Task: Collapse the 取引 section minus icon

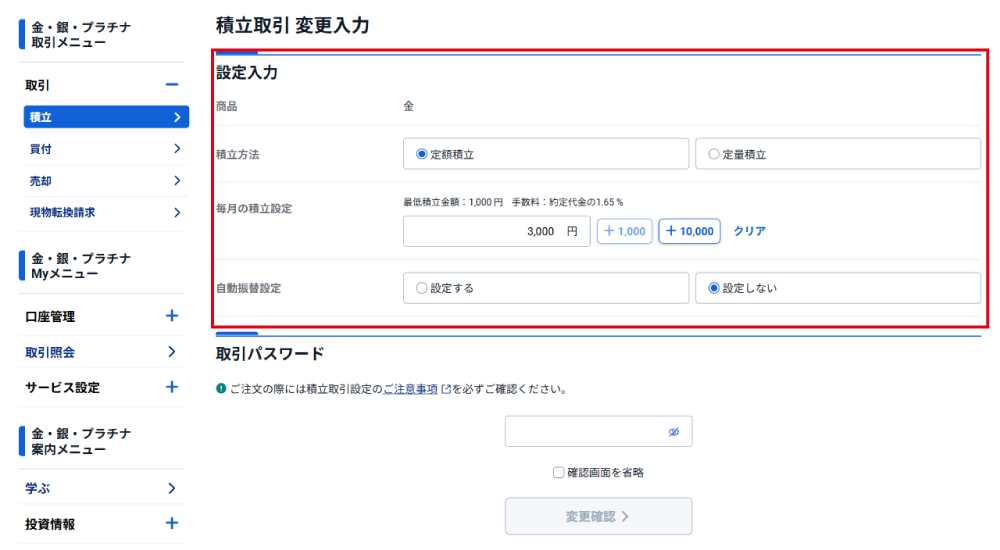Action: [x=172, y=86]
